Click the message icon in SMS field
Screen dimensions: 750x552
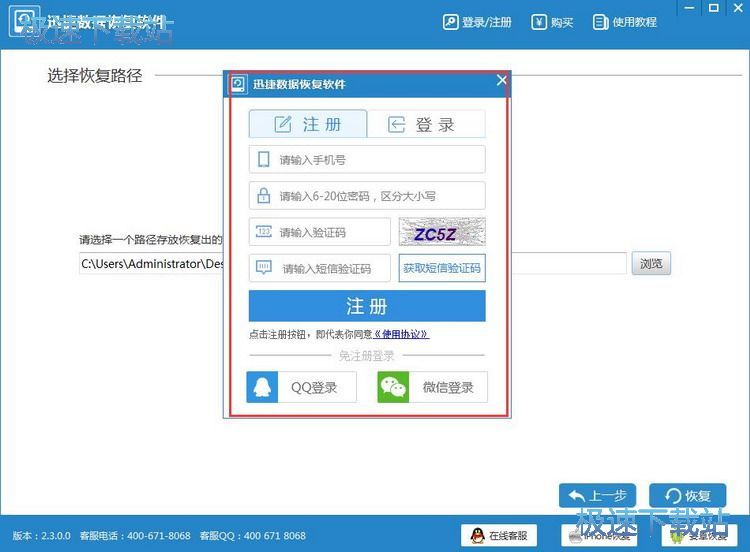coord(264,267)
